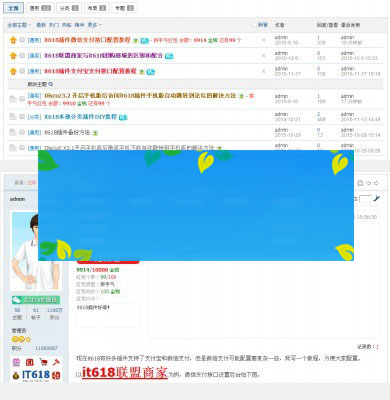The width and height of the screenshot is (390, 400).
Task: Open the big red it618联盟商家 link
Action: point(125,372)
